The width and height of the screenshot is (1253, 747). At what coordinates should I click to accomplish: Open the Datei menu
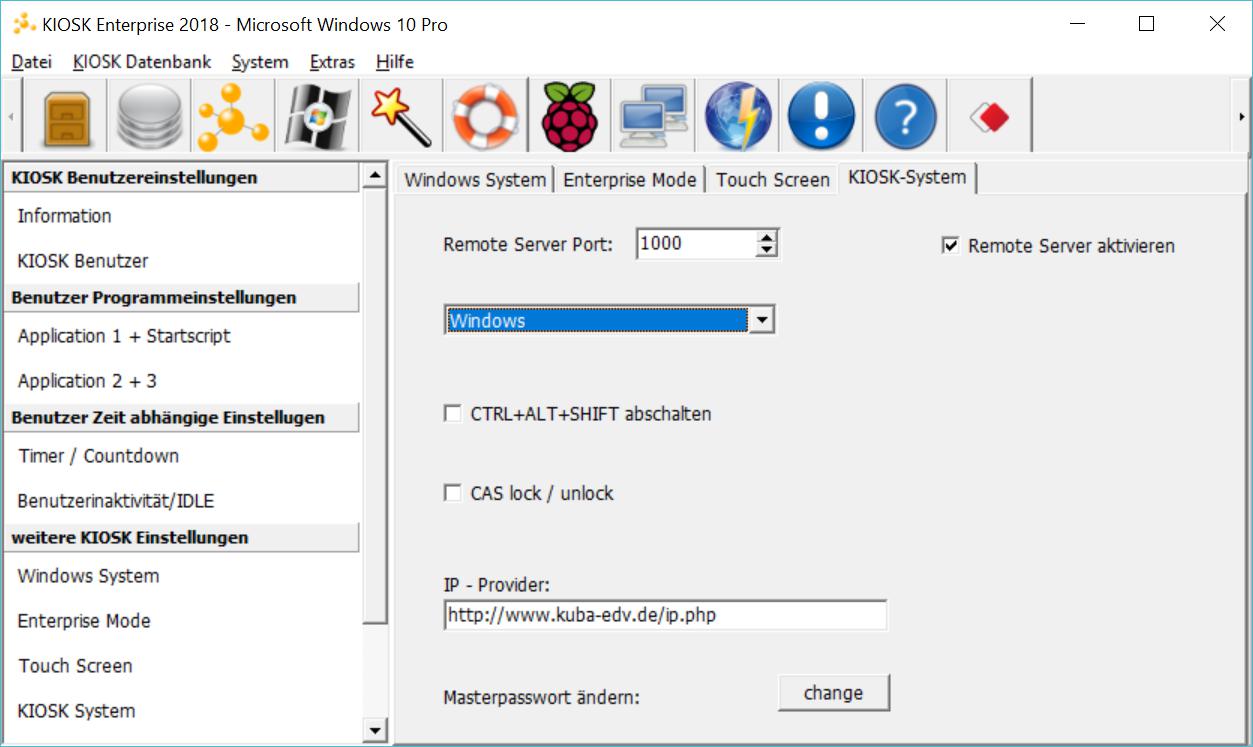[x=31, y=62]
